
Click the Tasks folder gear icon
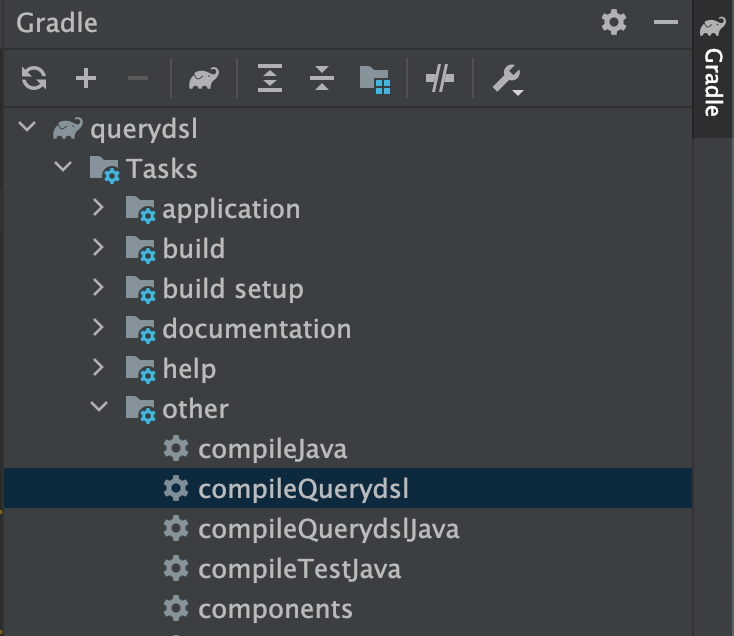click(x=104, y=169)
